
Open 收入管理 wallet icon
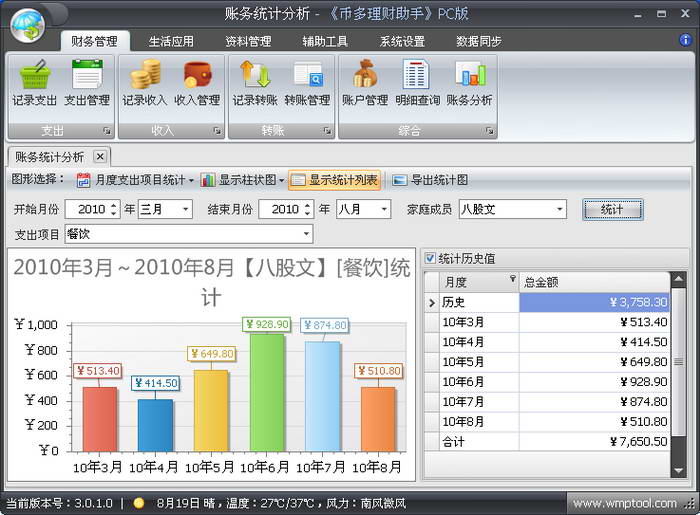pyautogui.click(x=197, y=75)
